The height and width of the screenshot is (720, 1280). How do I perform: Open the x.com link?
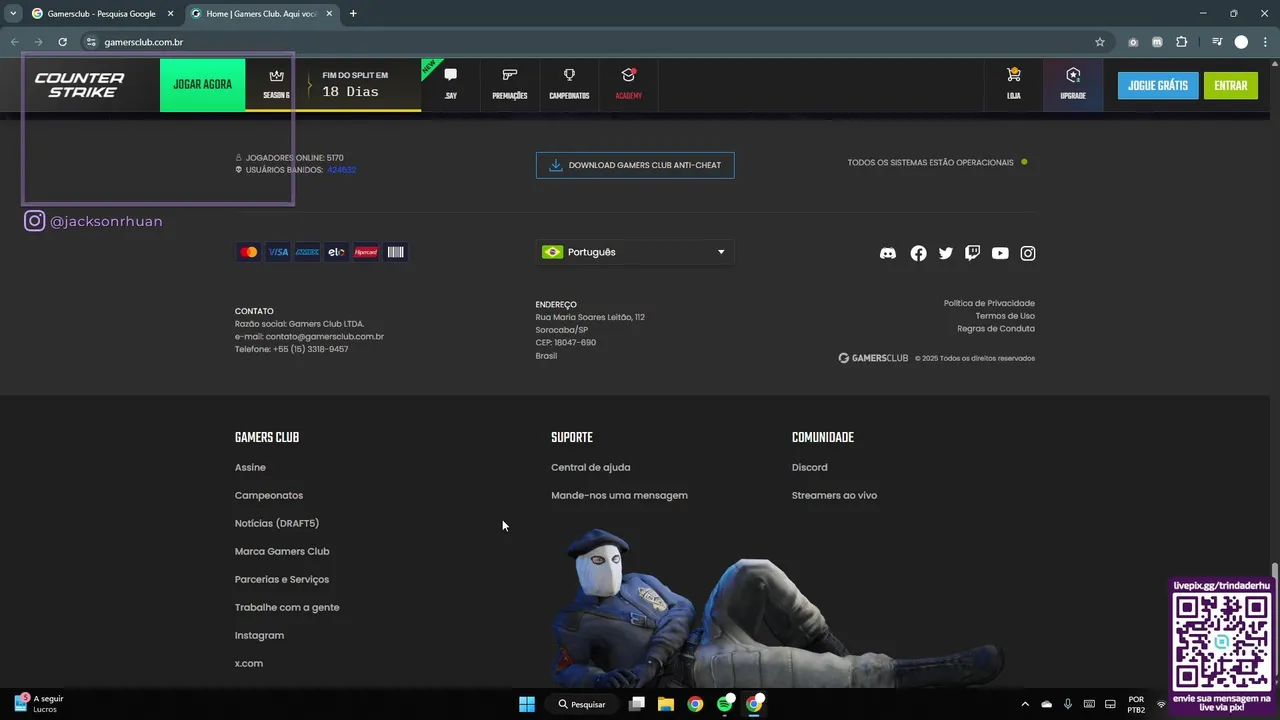point(249,663)
